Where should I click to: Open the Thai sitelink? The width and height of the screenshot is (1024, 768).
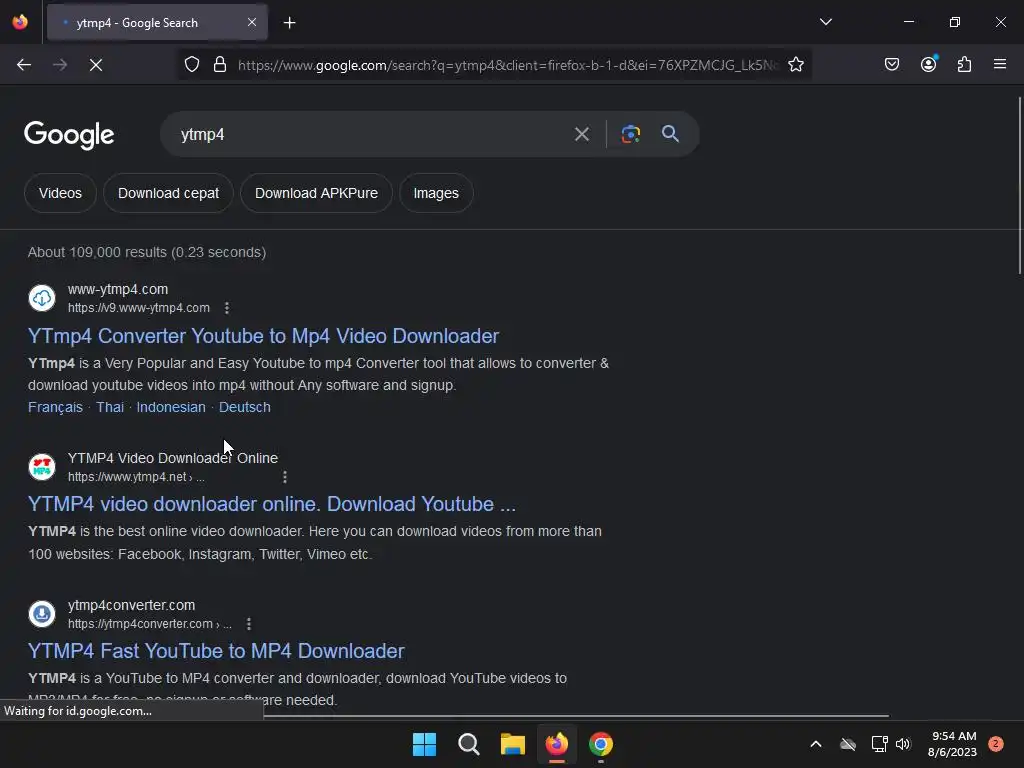110,408
